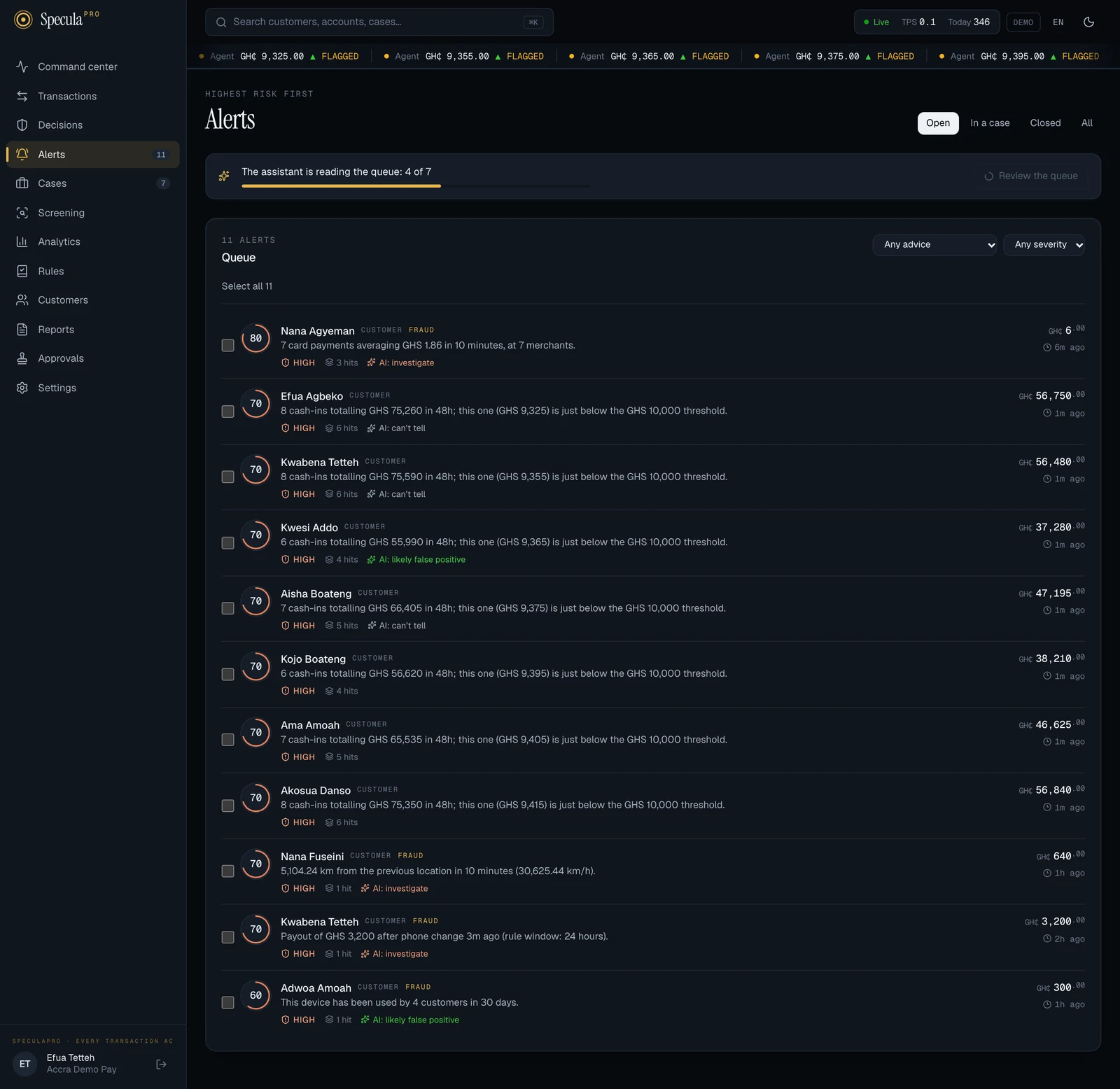Click the Reports document icon
The width and height of the screenshot is (1120, 1089).
click(x=22, y=330)
